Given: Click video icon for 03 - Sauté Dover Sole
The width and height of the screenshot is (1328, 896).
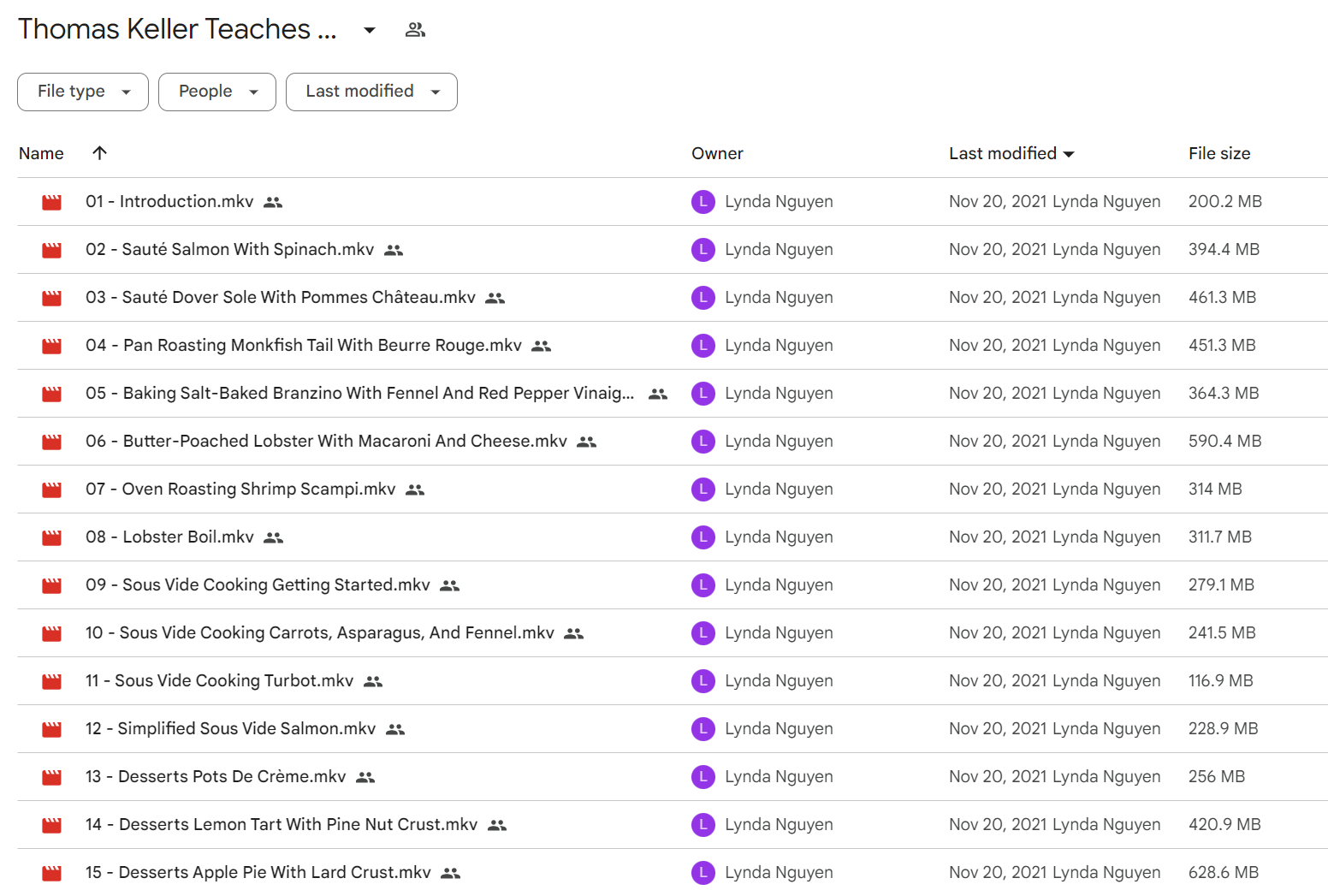Looking at the screenshot, I should (52, 299).
